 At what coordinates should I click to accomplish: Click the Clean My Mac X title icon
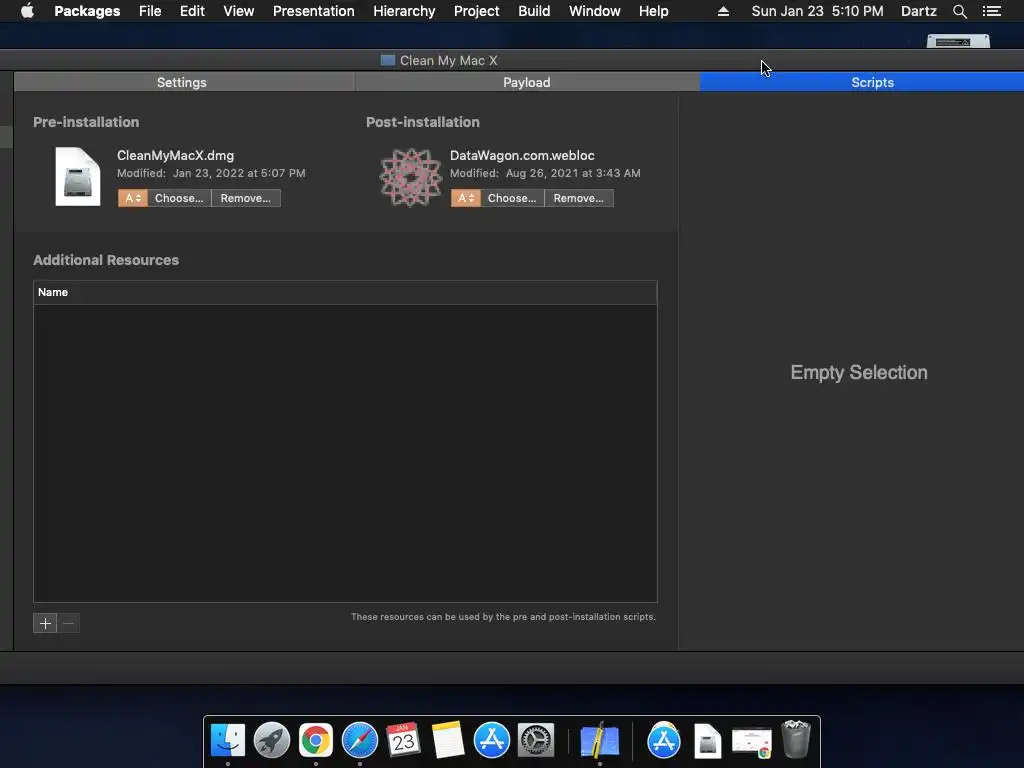[x=388, y=60]
